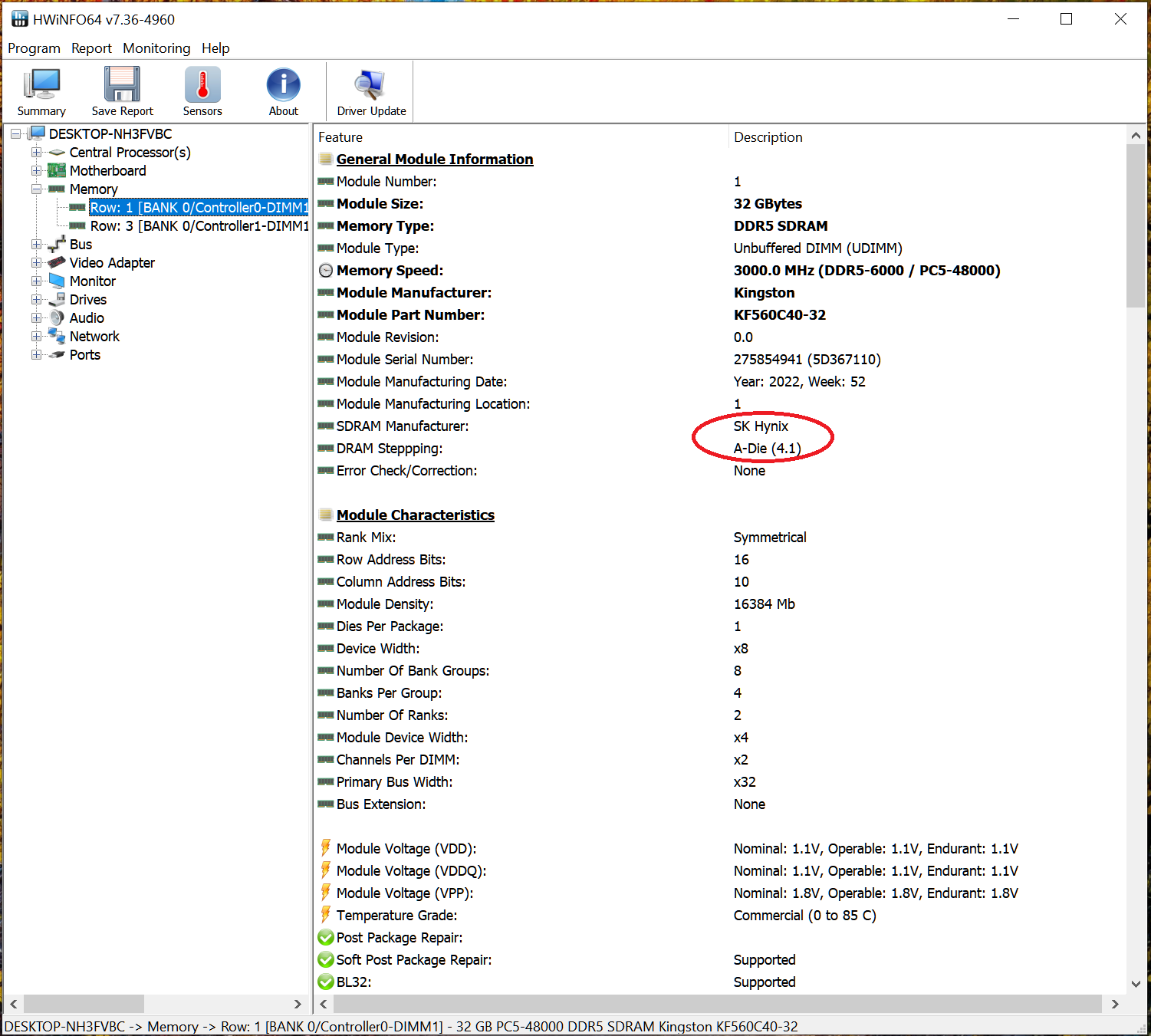This screenshot has width=1151, height=1036.
Task: Click the details pane scroll up arrow
Action: click(1136, 136)
